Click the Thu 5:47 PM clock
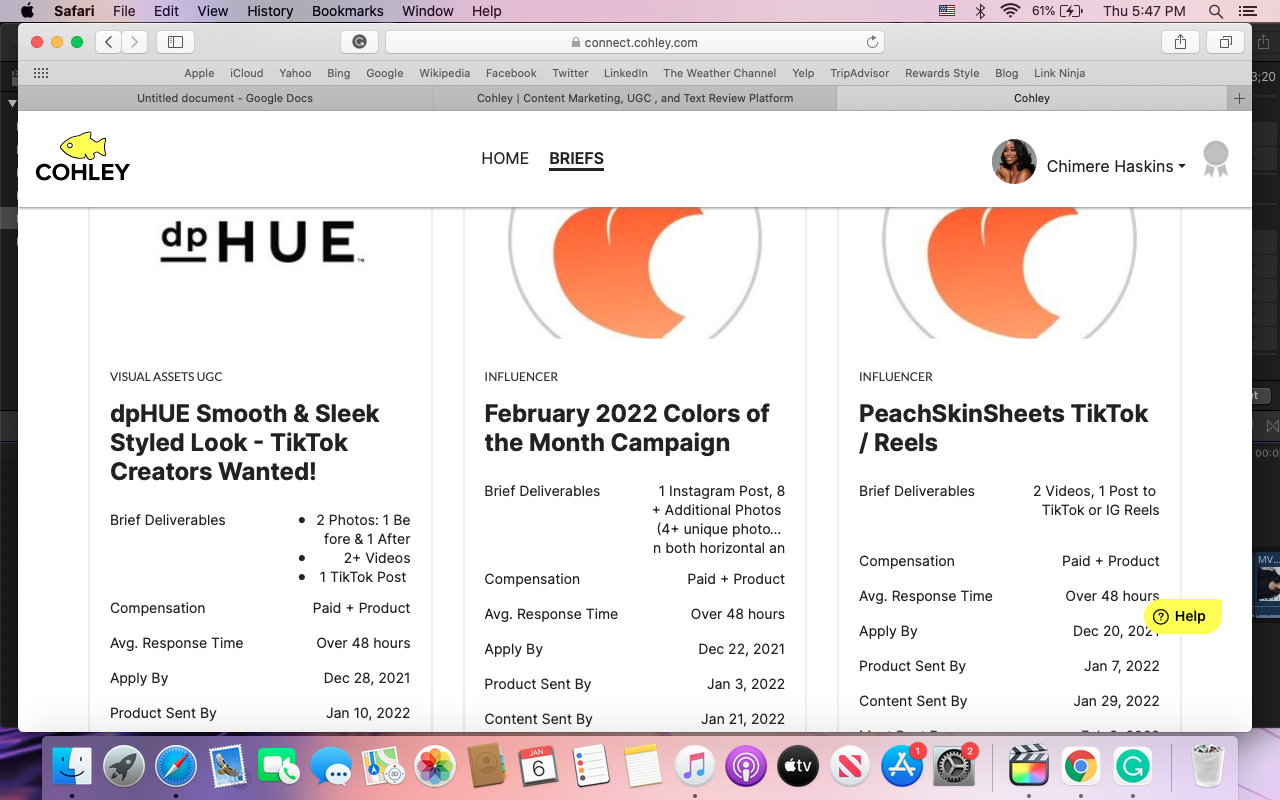The image size is (1280, 800). point(1144,11)
